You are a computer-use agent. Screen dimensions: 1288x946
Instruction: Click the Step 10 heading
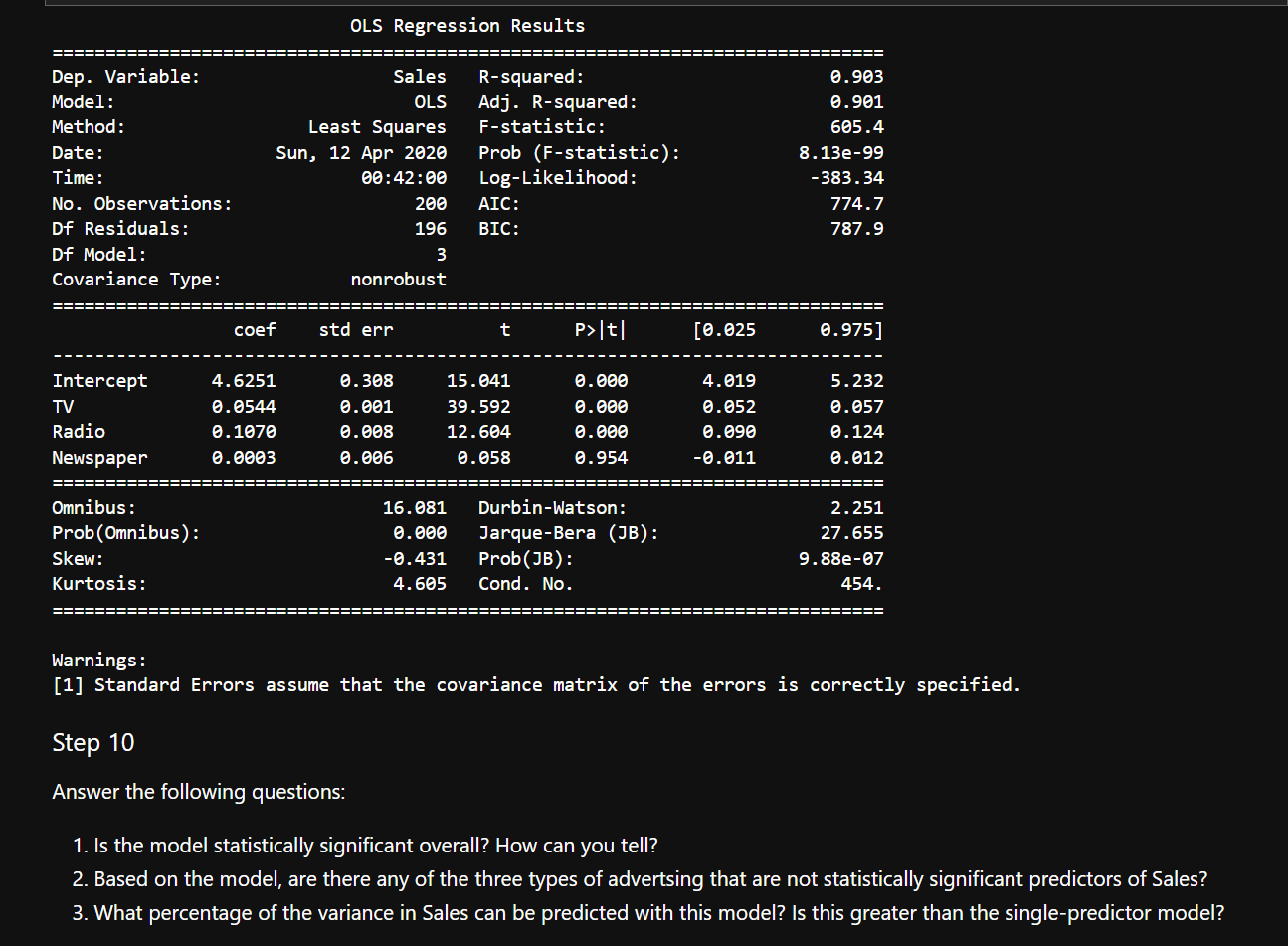click(x=92, y=742)
